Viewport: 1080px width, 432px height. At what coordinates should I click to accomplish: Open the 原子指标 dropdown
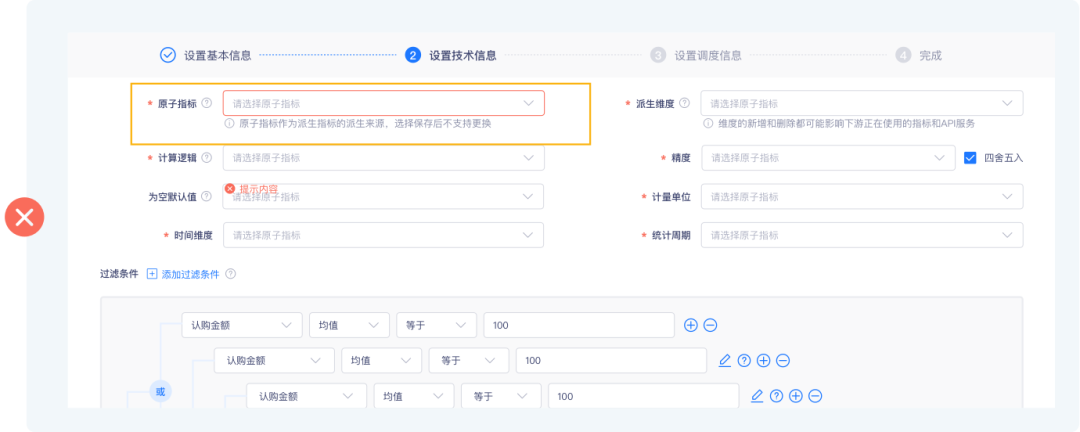pos(384,103)
